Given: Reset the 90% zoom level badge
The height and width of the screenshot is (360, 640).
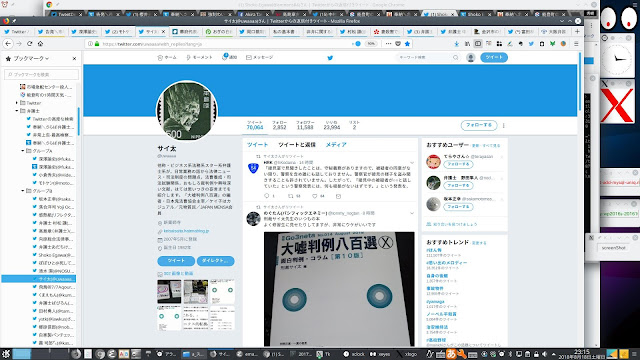Looking at the screenshot, I should pyautogui.click(x=371, y=44).
